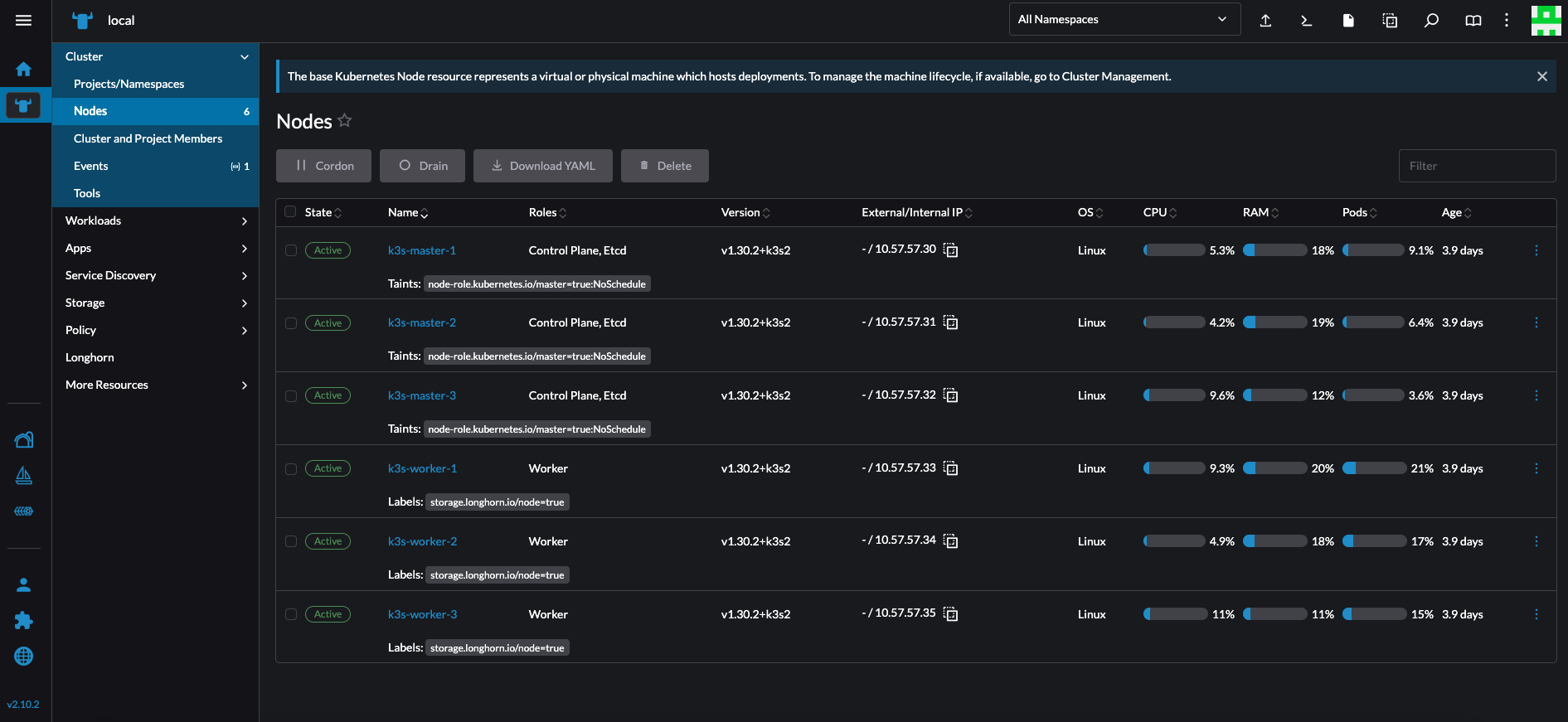Open Extensions puzzle-piece icon
This screenshot has height=722, width=1568.
[24, 620]
